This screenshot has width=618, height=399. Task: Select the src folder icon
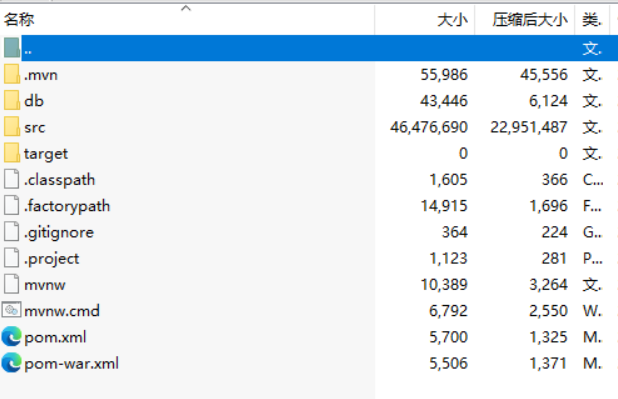pos(12,127)
